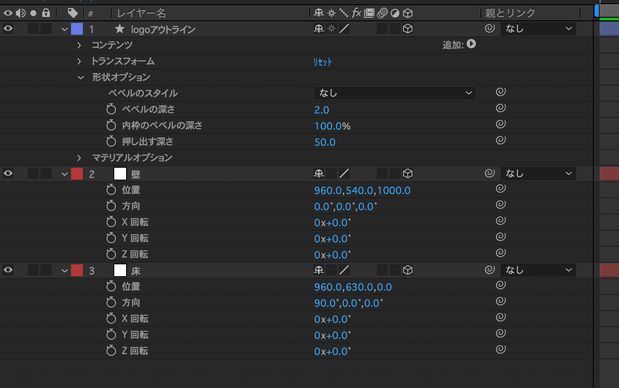Screen dimensions: 619x388
Task: Click 押し出す深さ value 50.0
Action: (x=325, y=142)
